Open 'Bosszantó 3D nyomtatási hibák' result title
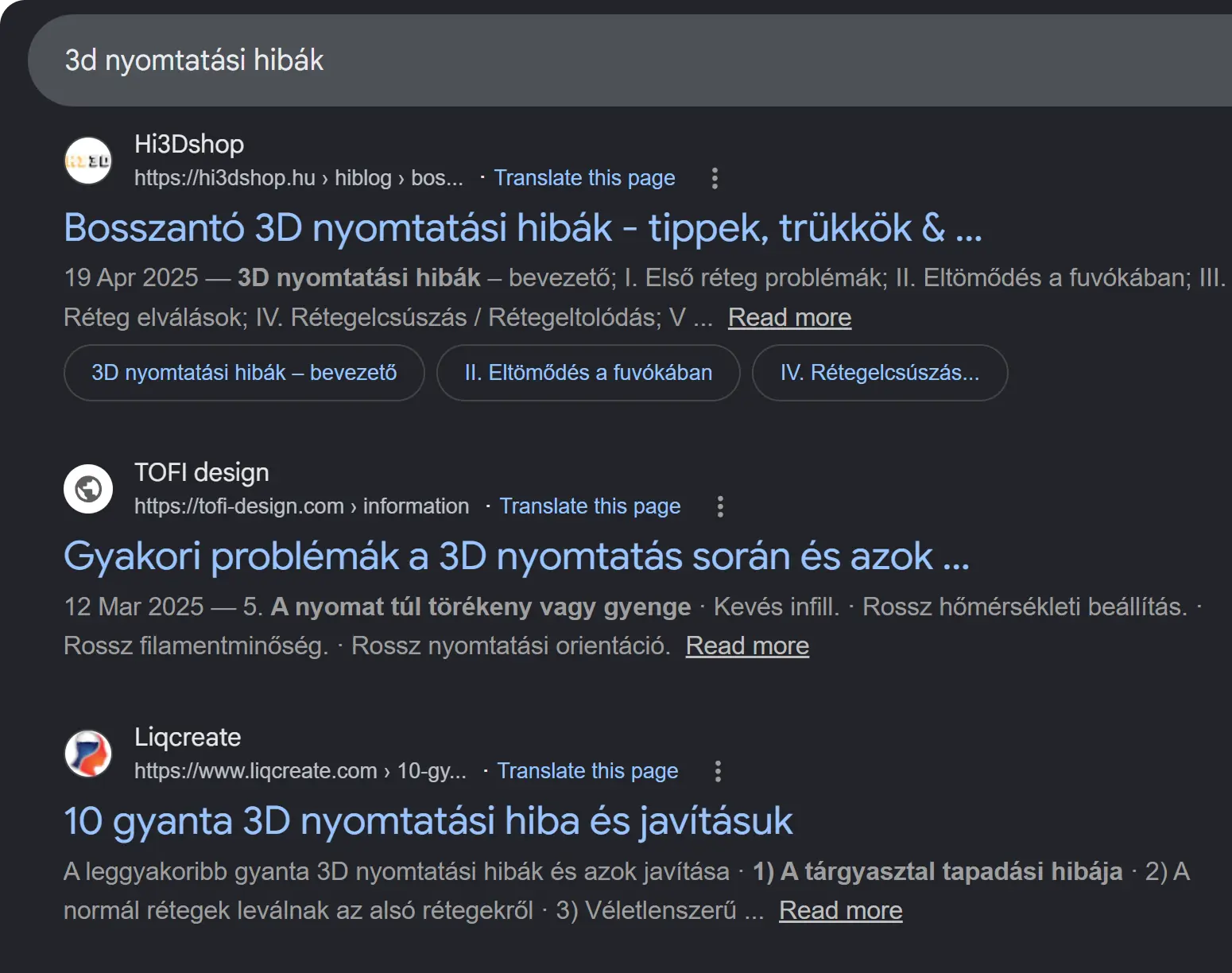1232x973 pixels. pos(523,228)
